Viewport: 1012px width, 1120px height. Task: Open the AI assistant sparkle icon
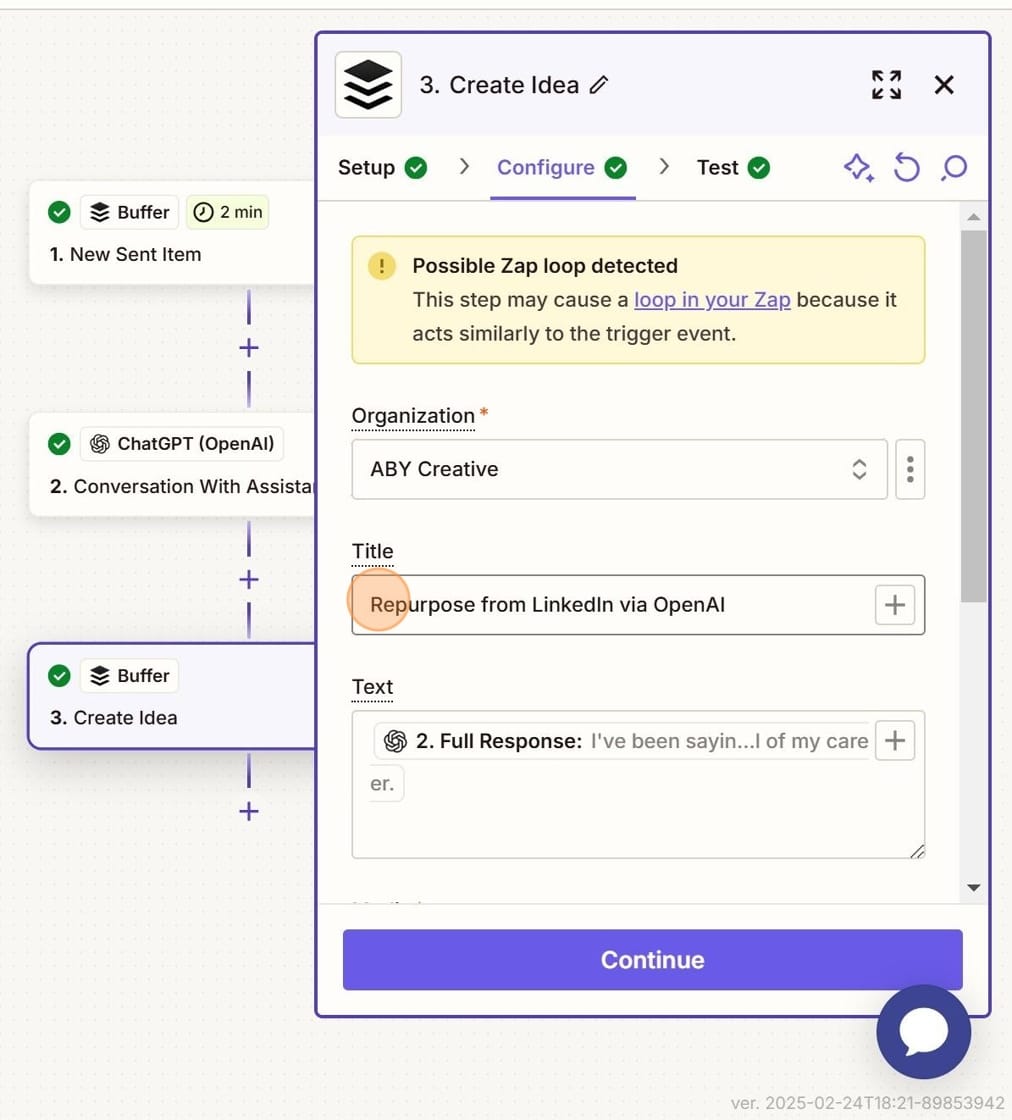tap(858, 167)
